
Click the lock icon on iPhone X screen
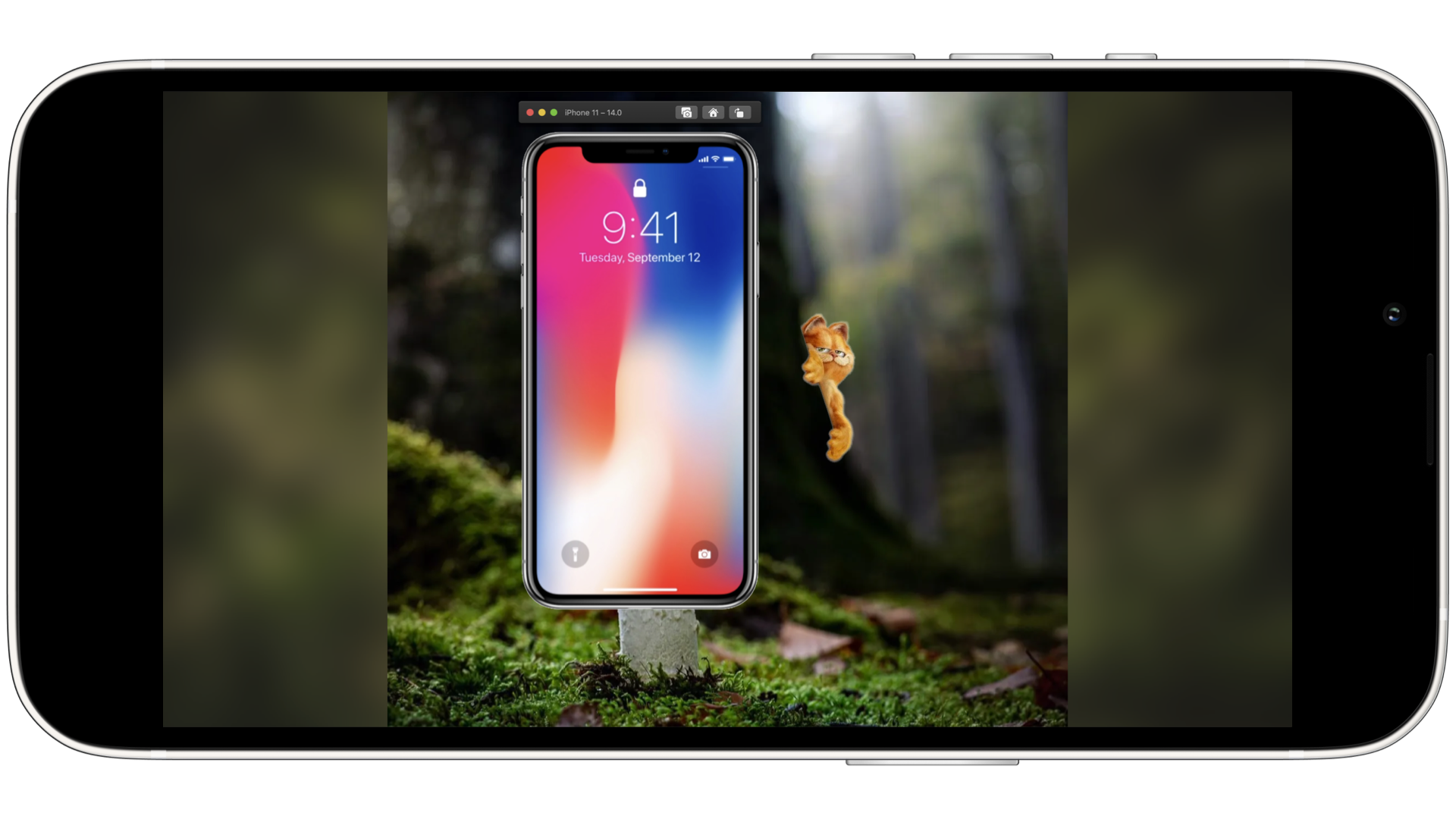639,188
